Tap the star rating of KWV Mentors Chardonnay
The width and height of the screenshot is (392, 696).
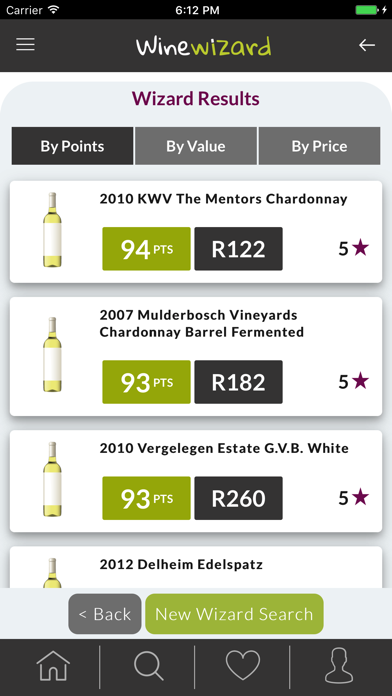(354, 249)
